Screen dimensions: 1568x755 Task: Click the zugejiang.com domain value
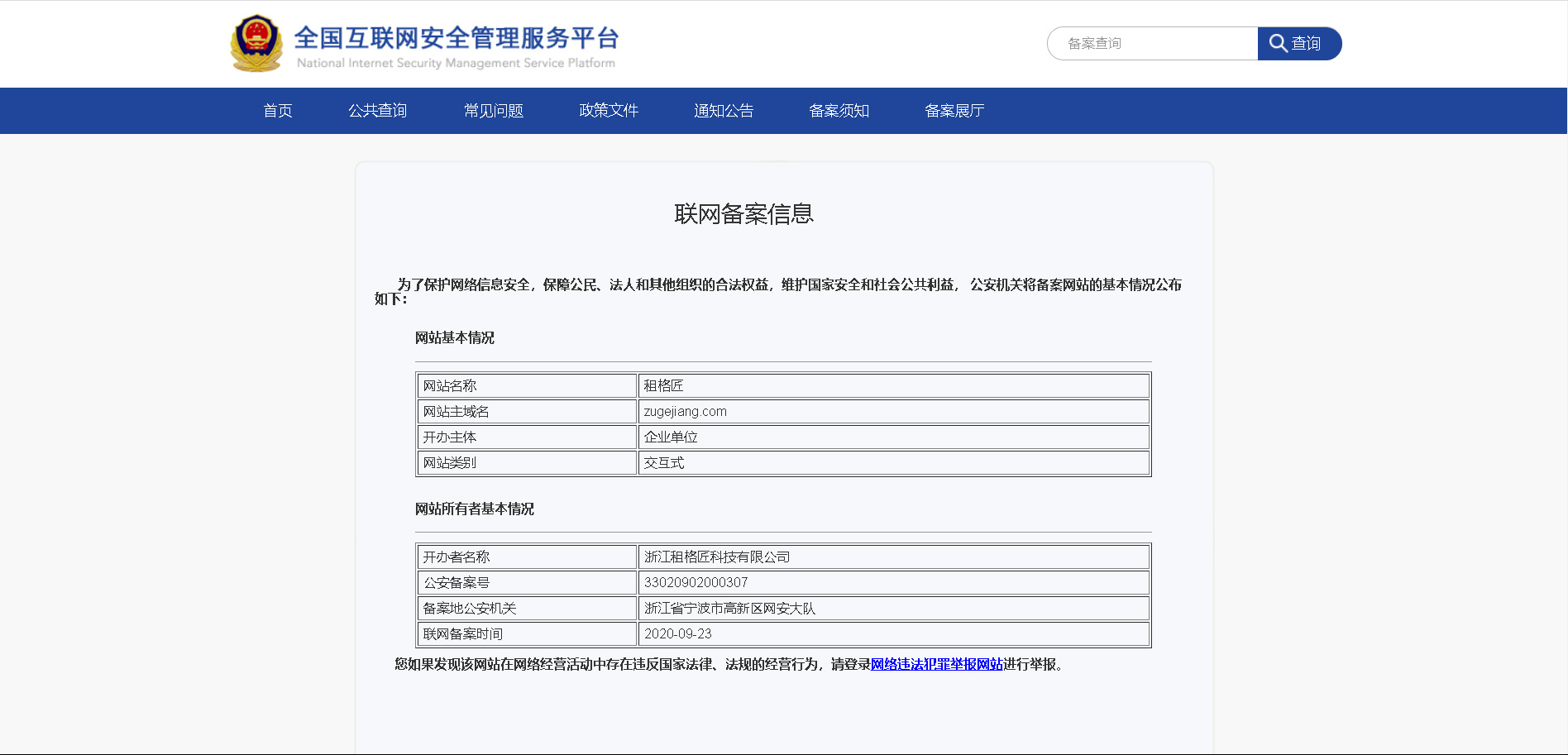click(686, 412)
